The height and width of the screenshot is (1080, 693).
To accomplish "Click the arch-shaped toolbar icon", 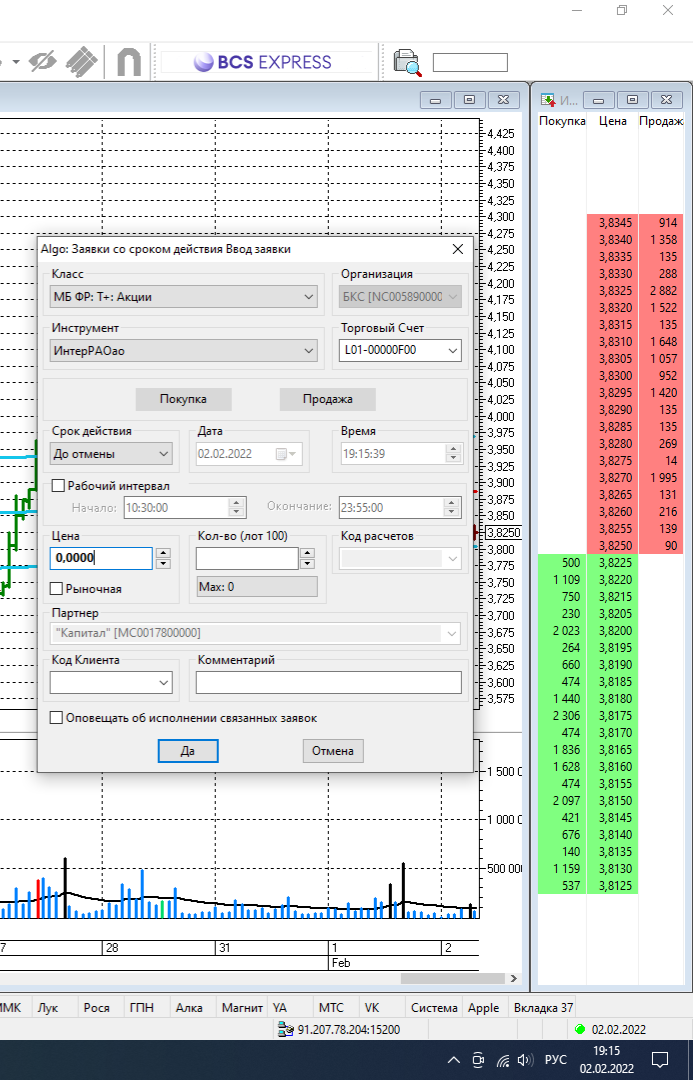I will (128, 62).
